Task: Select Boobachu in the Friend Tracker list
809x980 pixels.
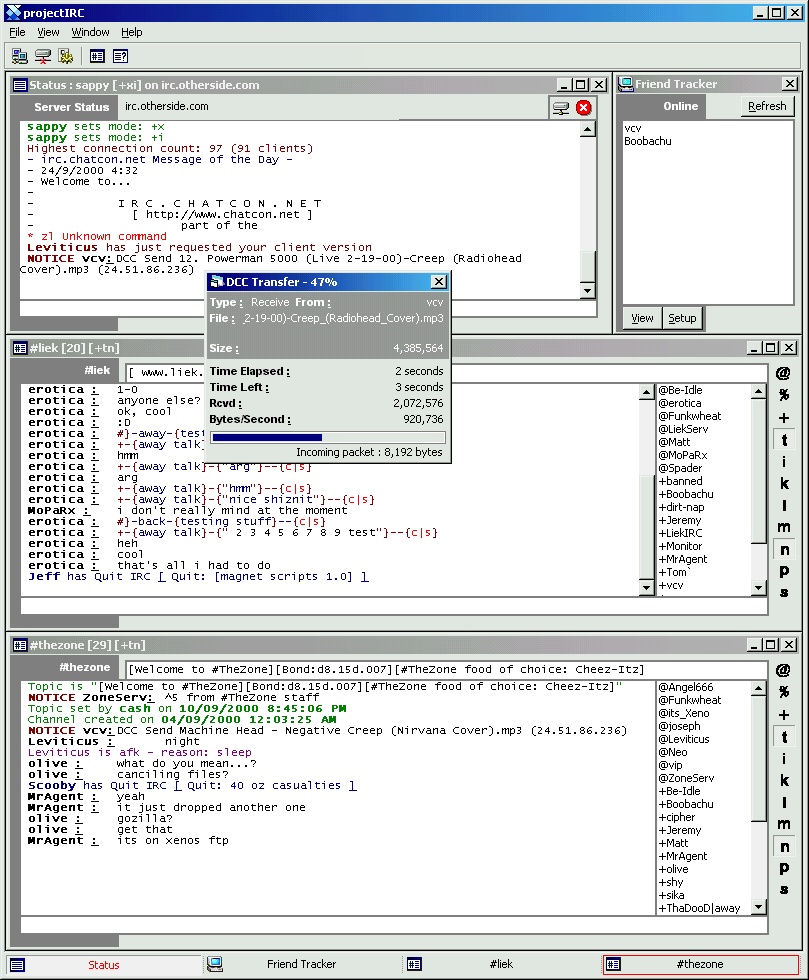Action: coord(648,141)
